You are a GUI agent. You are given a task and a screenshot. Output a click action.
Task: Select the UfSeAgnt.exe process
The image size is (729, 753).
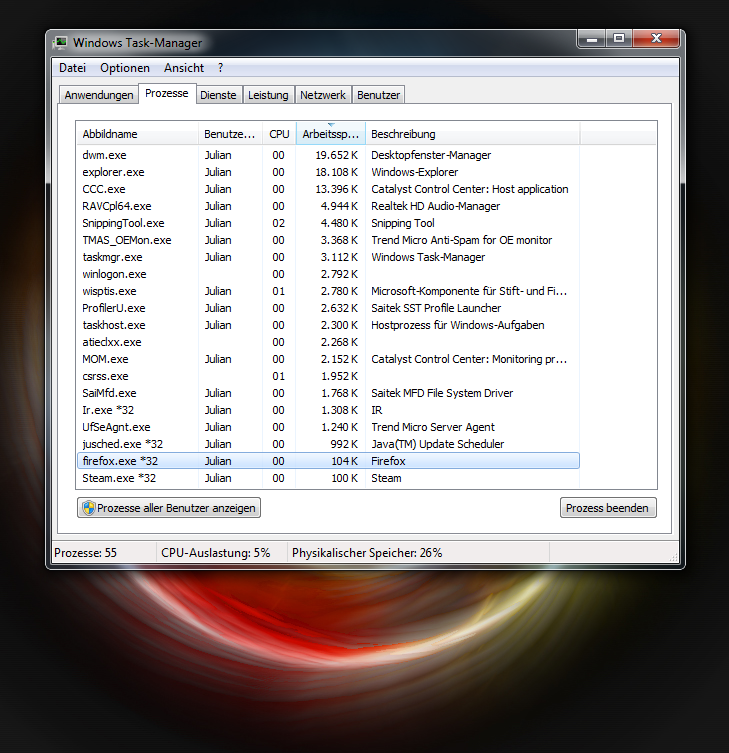(328, 427)
